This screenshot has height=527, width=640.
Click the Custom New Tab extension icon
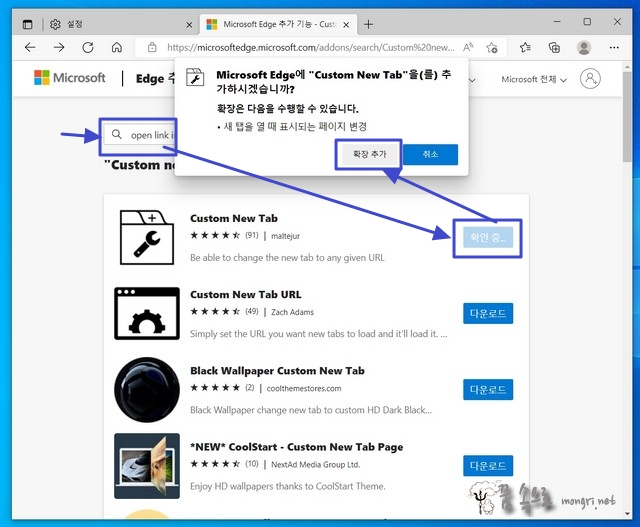[x=147, y=238]
